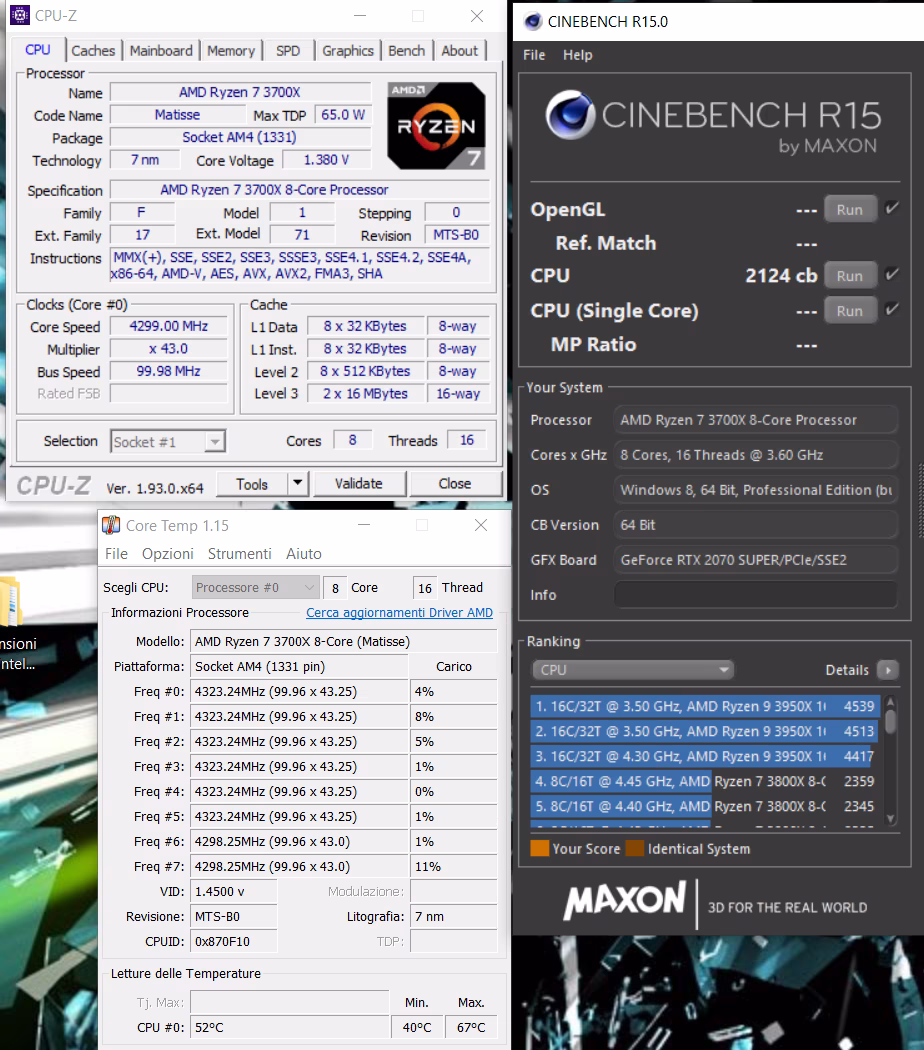Click the Tools button in CPU-Z

pyautogui.click(x=252, y=483)
